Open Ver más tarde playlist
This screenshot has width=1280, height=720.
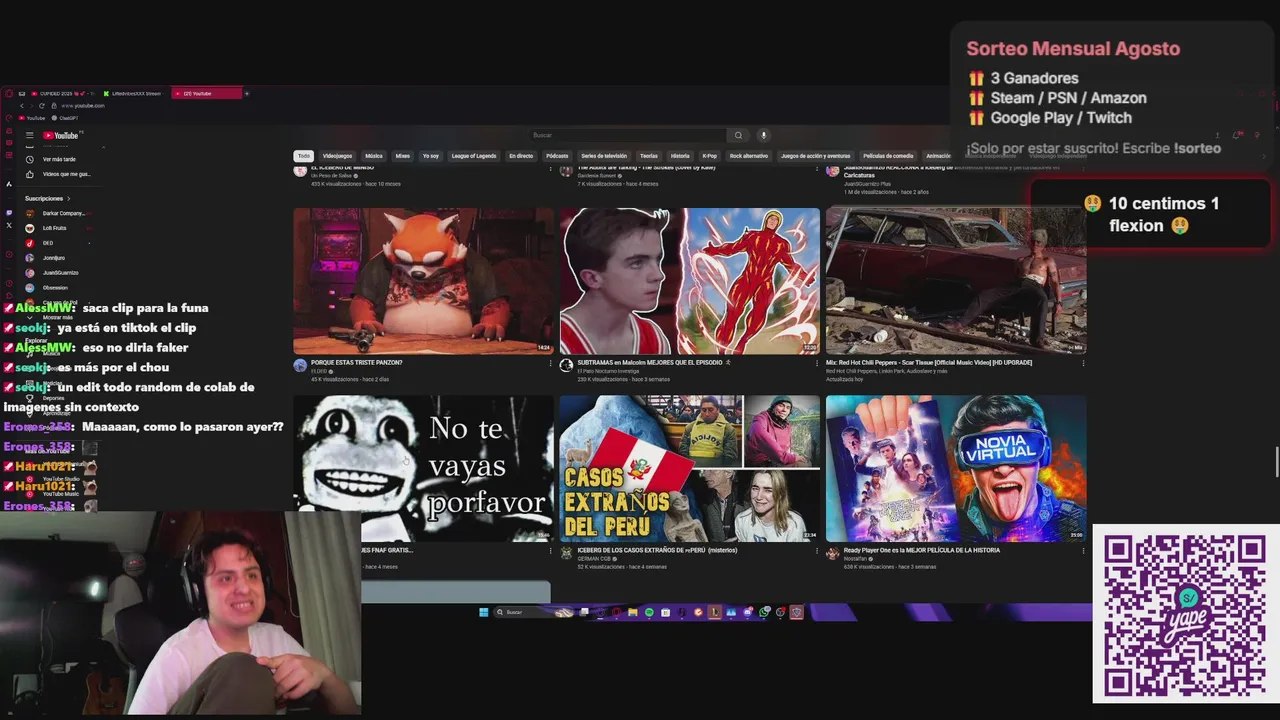(x=59, y=159)
